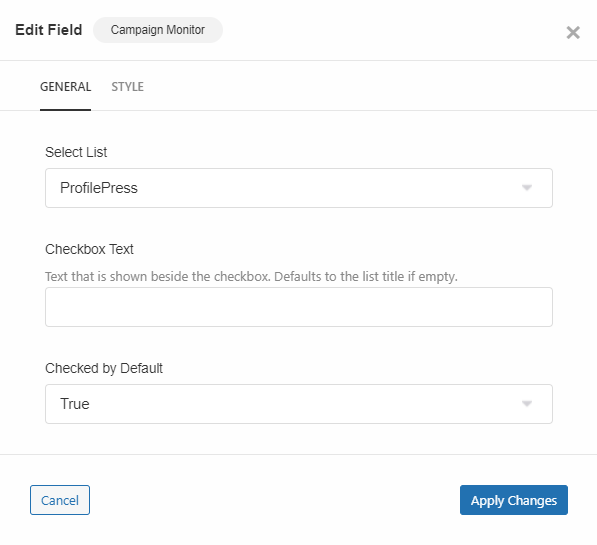Click the underline beneath the GENERAL tab
This screenshot has height=545, width=597.
click(65, 110)
